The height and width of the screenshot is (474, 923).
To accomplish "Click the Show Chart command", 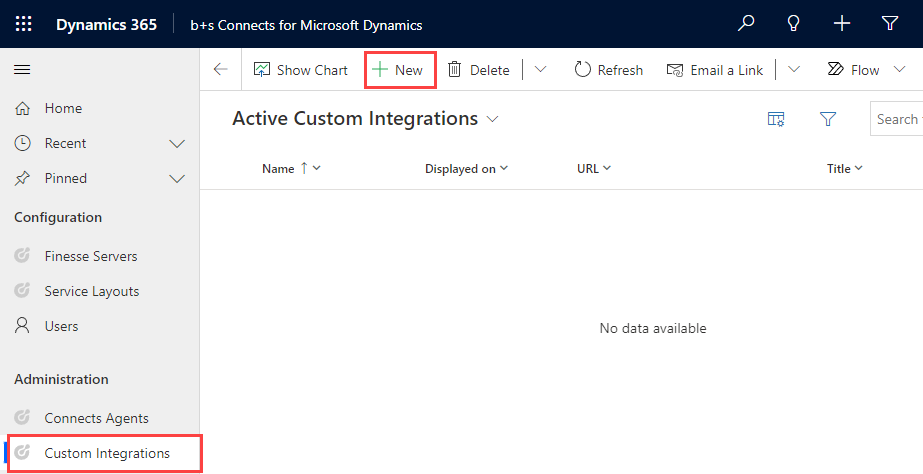I will [x=300, y=70].
